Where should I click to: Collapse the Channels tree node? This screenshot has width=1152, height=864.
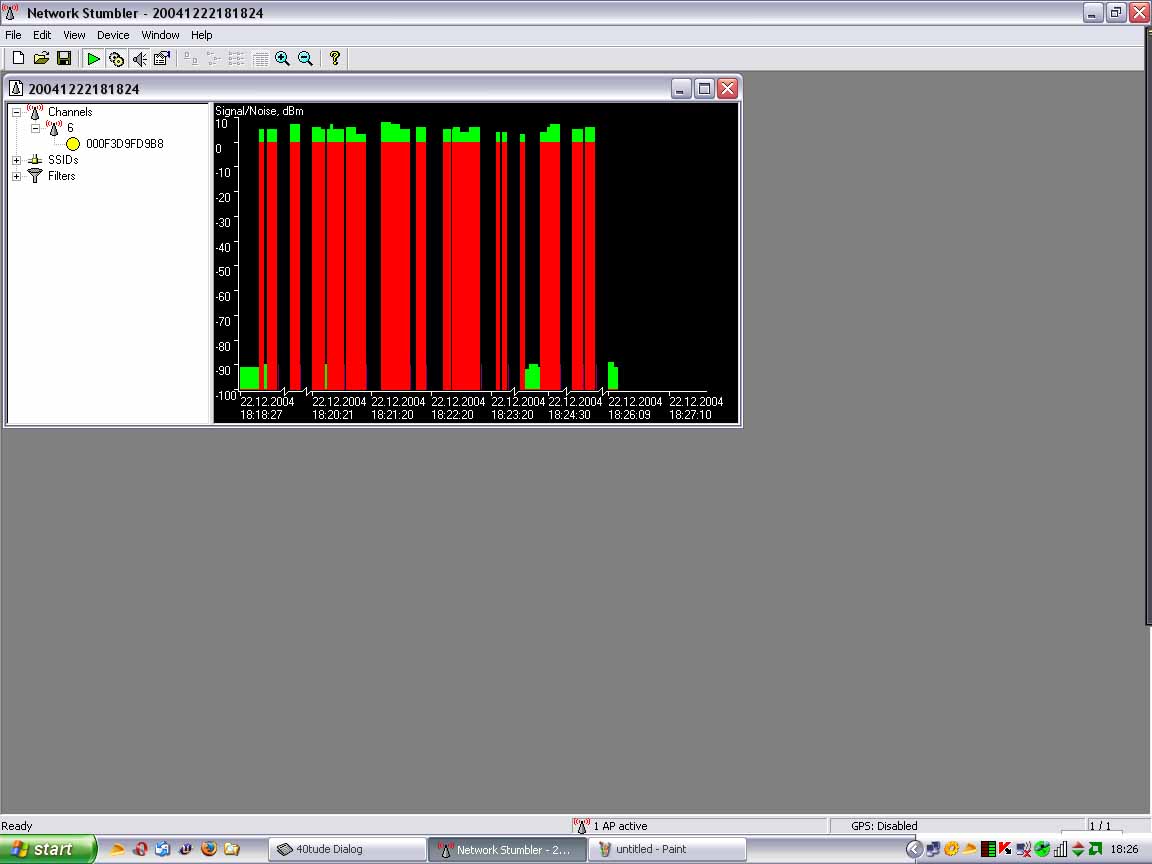pos(16,112)
